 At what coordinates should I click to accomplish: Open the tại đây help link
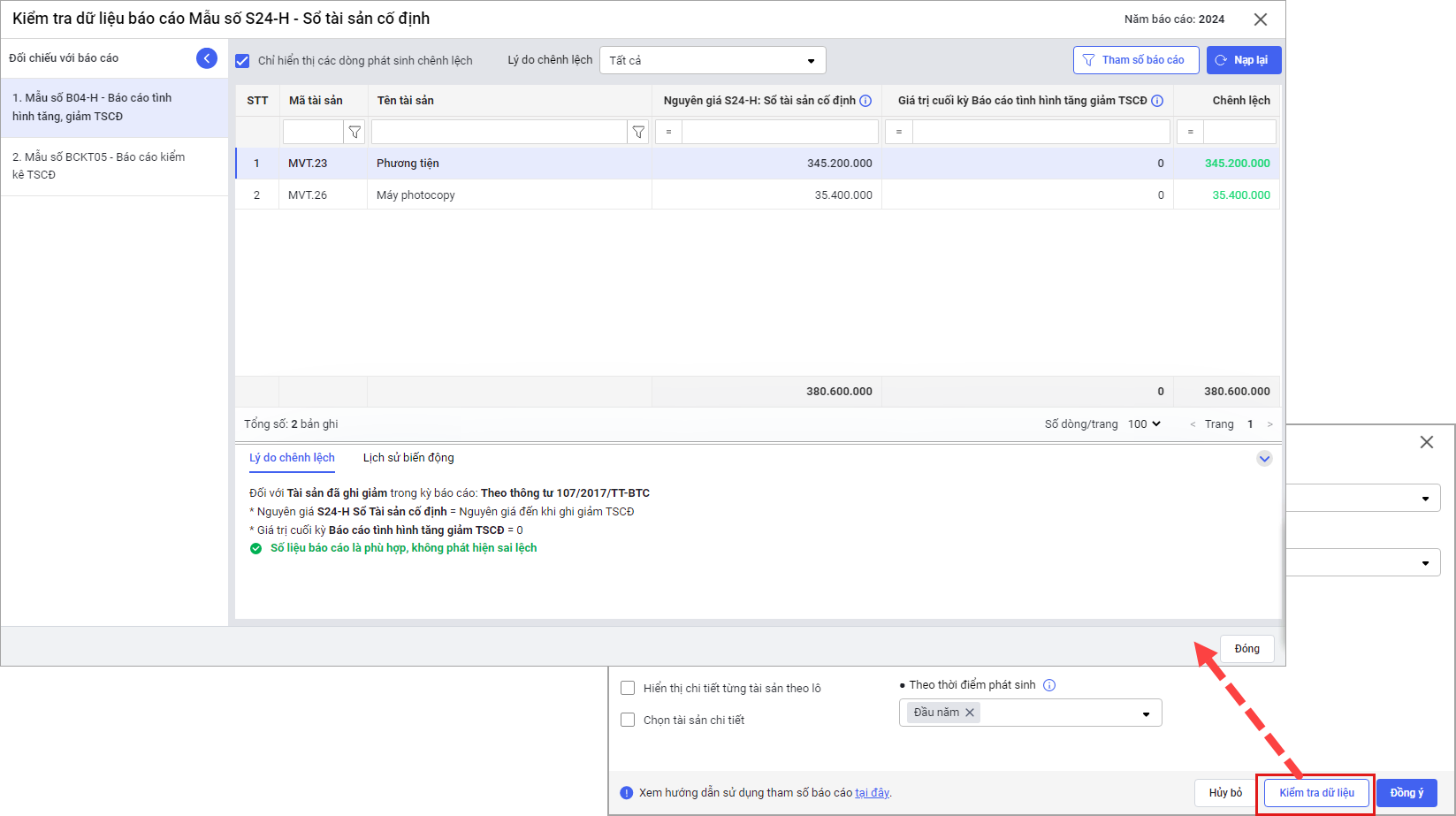point(872,793)
